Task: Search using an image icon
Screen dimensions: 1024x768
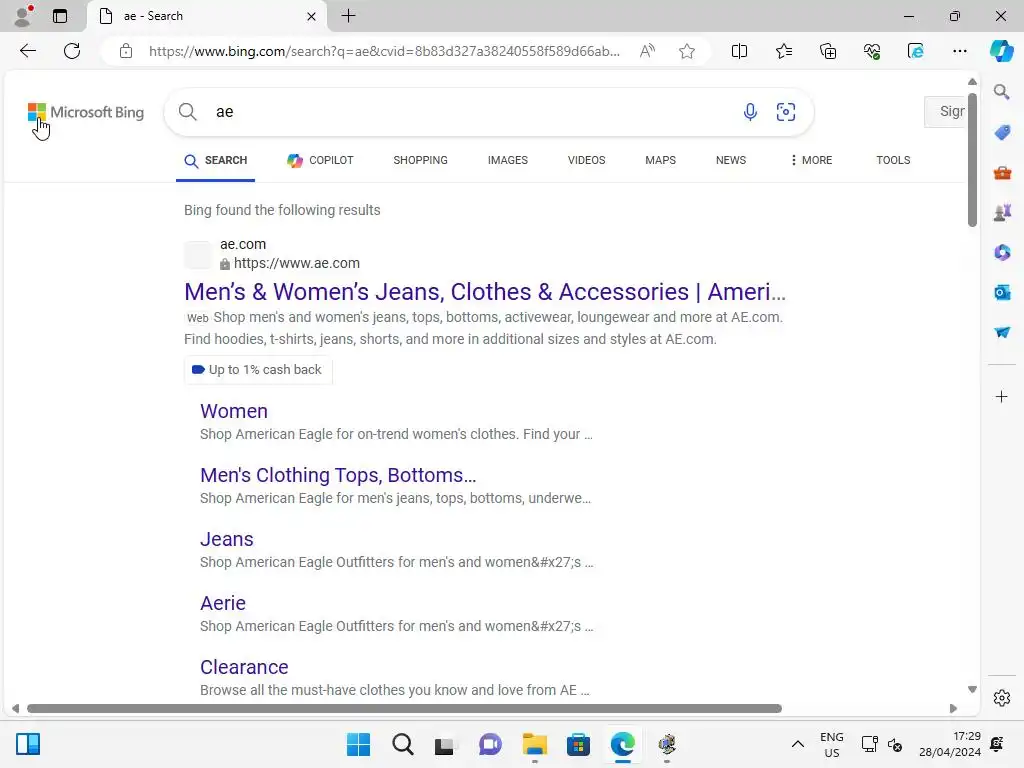Action: tap(786, 112)
